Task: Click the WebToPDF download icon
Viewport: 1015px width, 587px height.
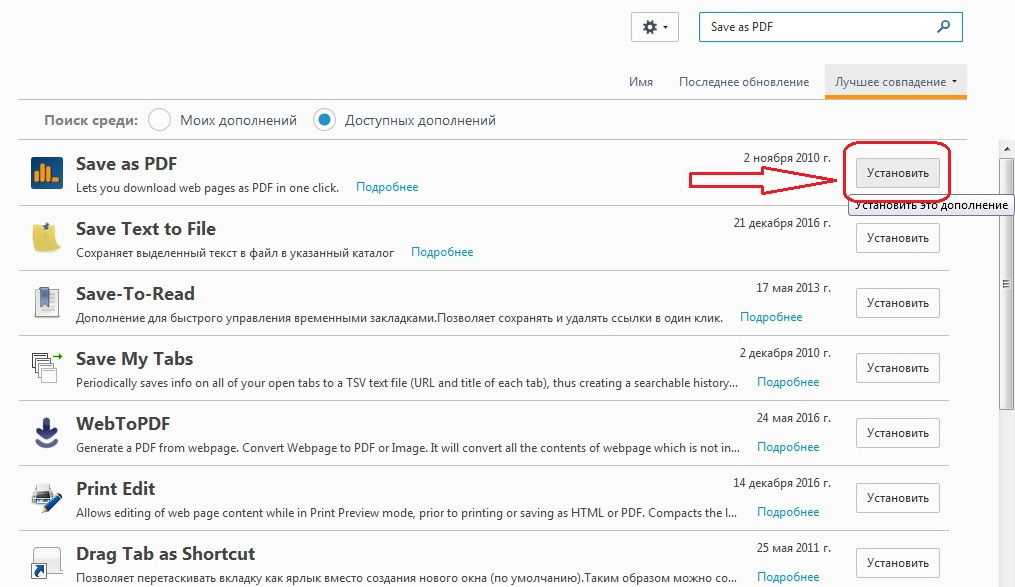Action: 46,433
